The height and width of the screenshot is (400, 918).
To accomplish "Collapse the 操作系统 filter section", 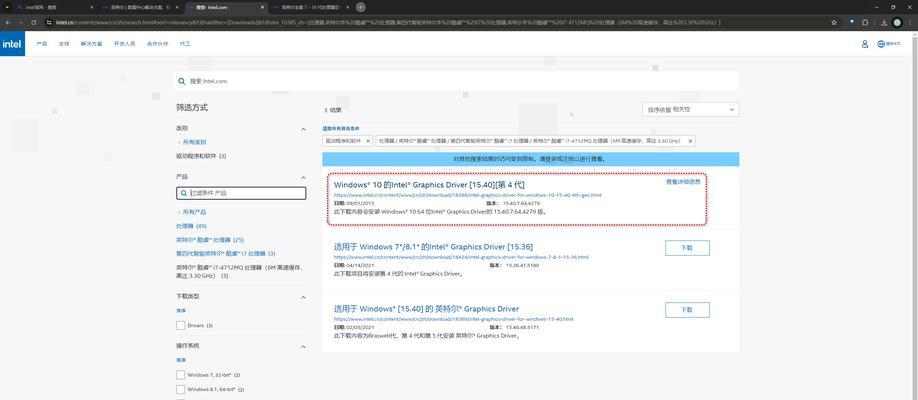I will tap(303, 347).
